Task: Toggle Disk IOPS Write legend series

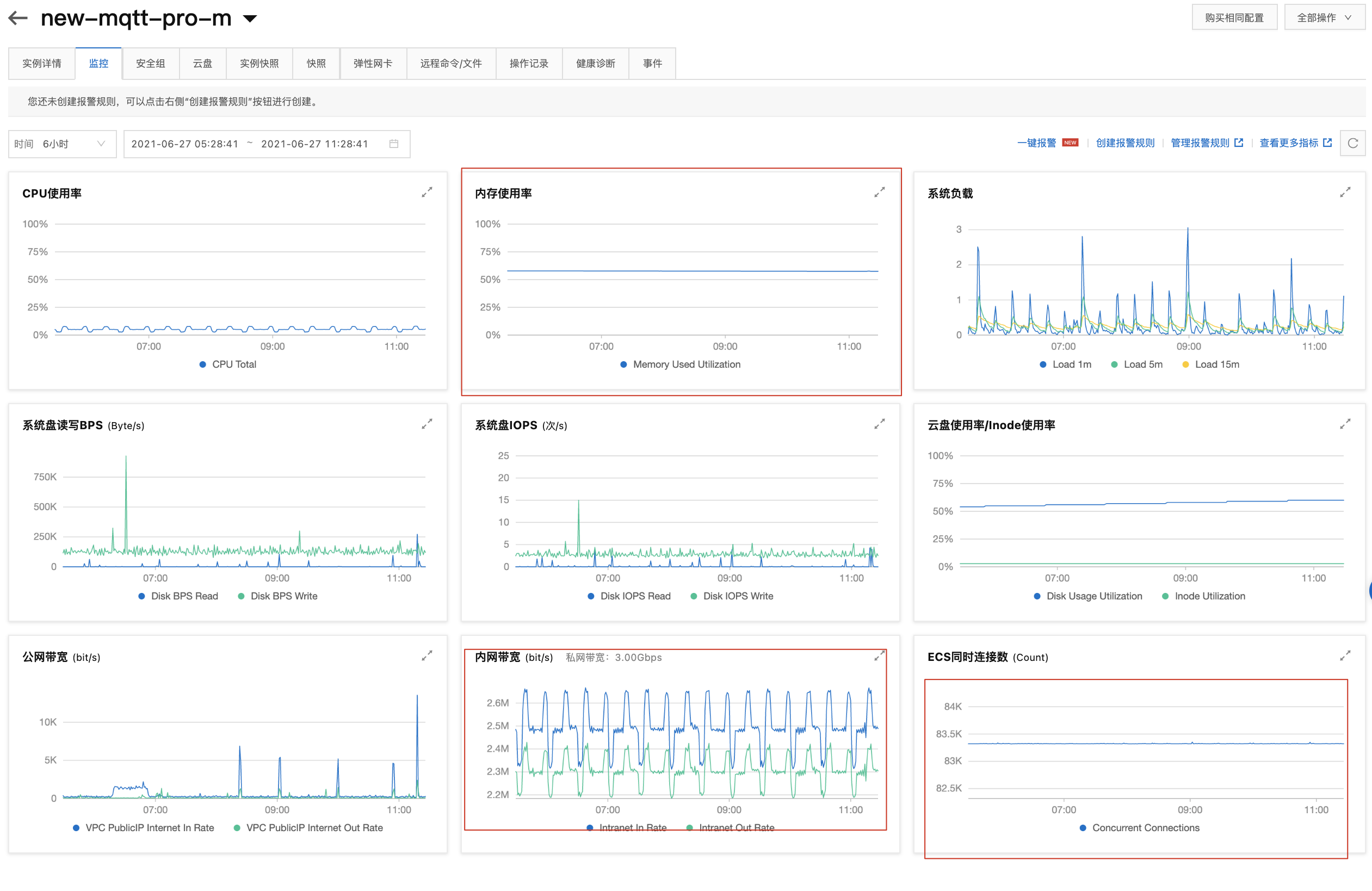Action: pos(732,596)
